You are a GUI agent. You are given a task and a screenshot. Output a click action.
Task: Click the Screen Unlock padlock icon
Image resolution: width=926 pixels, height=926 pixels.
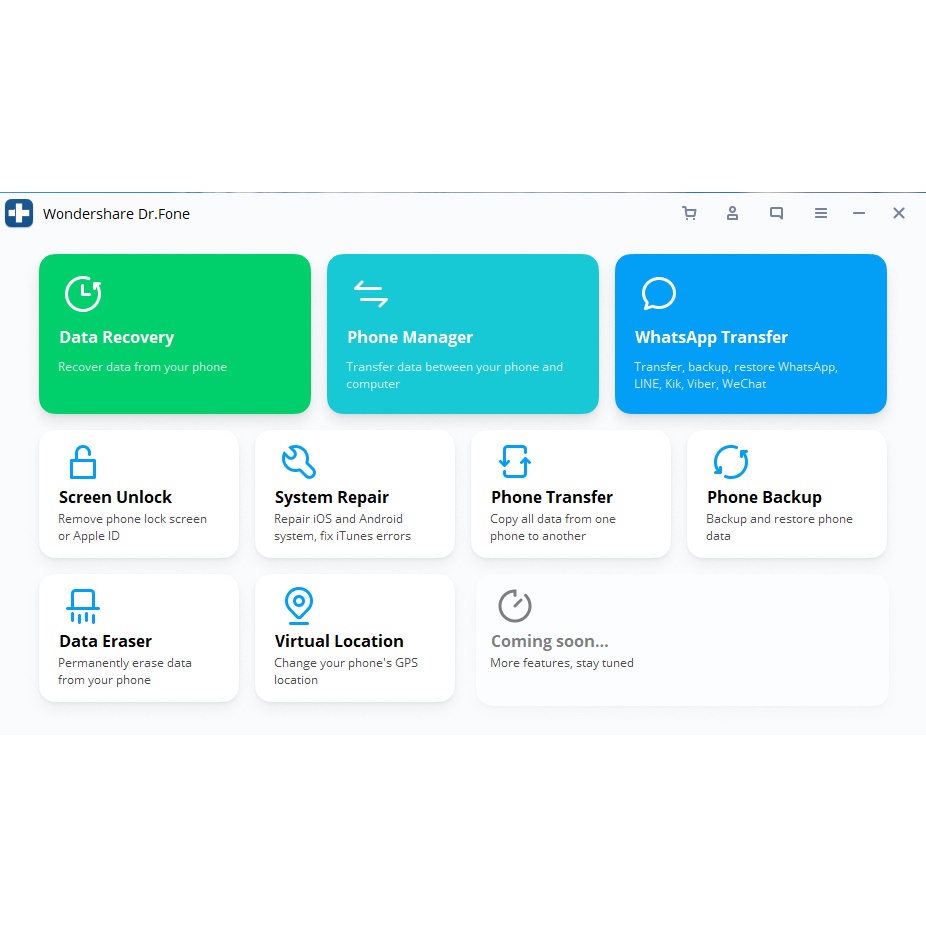[x=82, y=462]
